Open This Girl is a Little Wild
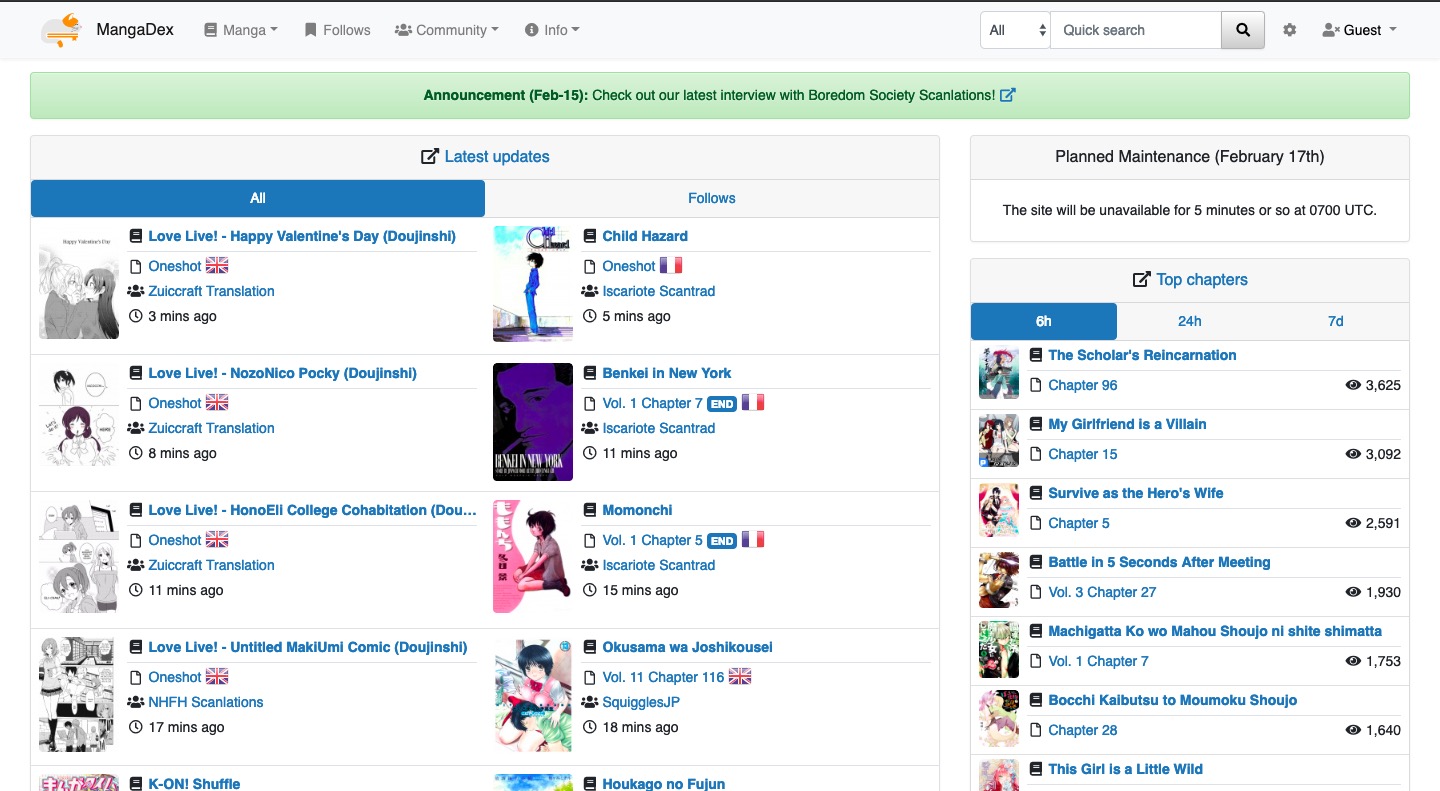This screenshot has width=1440, height=791. pos(1125,769)
